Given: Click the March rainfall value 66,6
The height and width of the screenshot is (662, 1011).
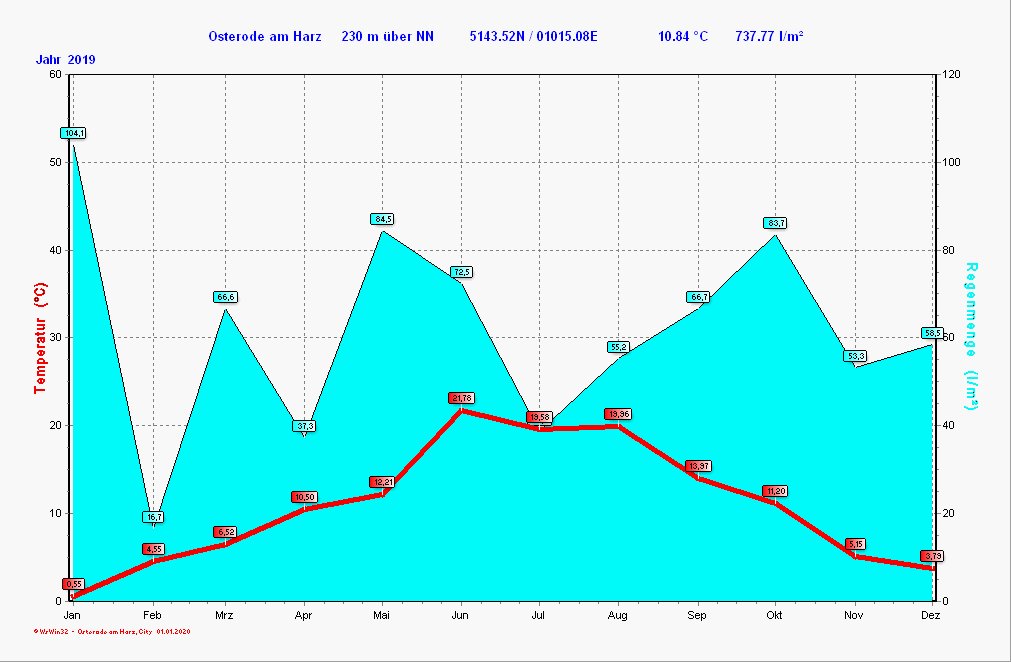Looking at the screenshot, I should [225, 297].
